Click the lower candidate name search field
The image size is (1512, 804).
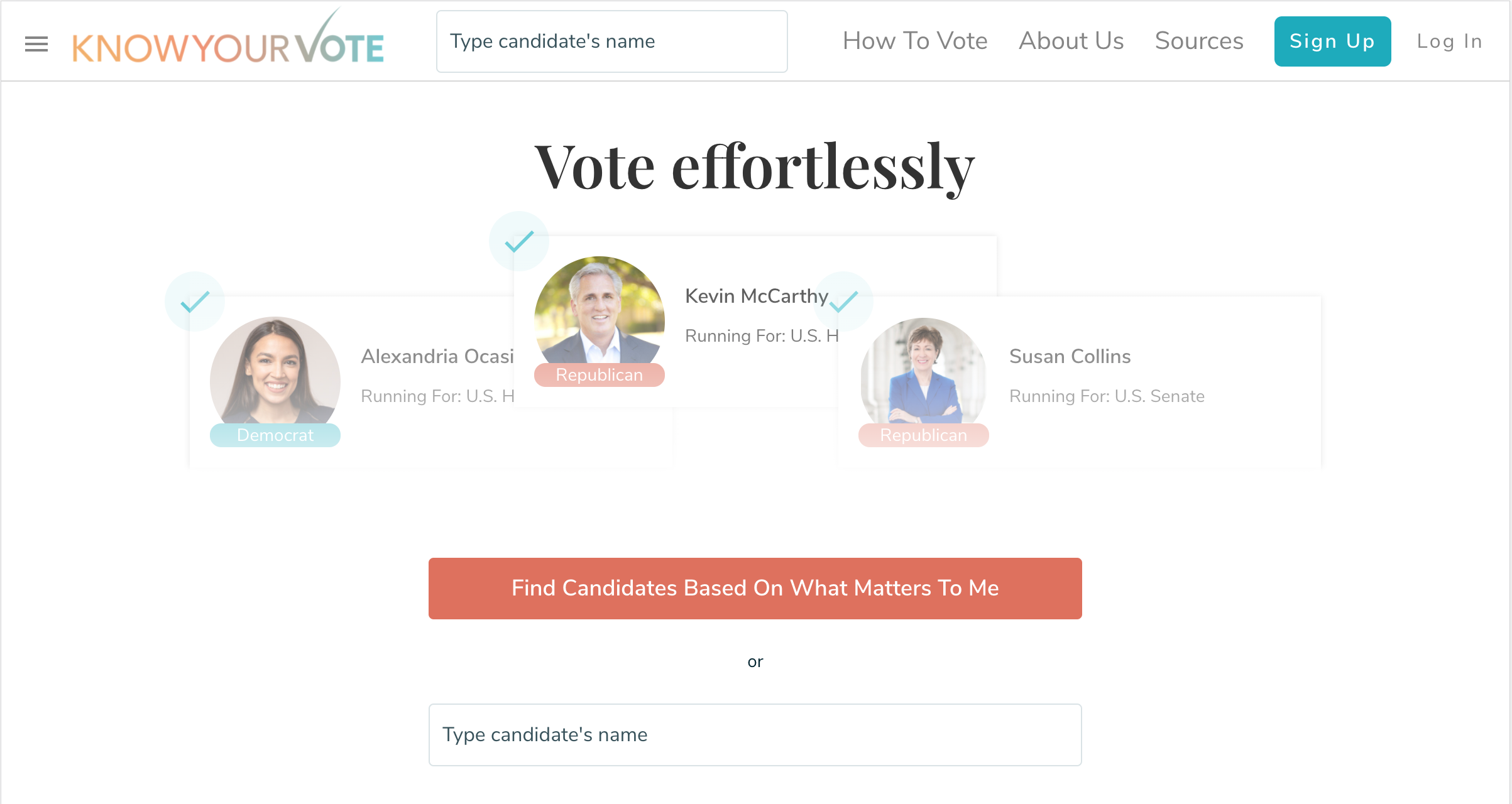[x=754, y=734]
